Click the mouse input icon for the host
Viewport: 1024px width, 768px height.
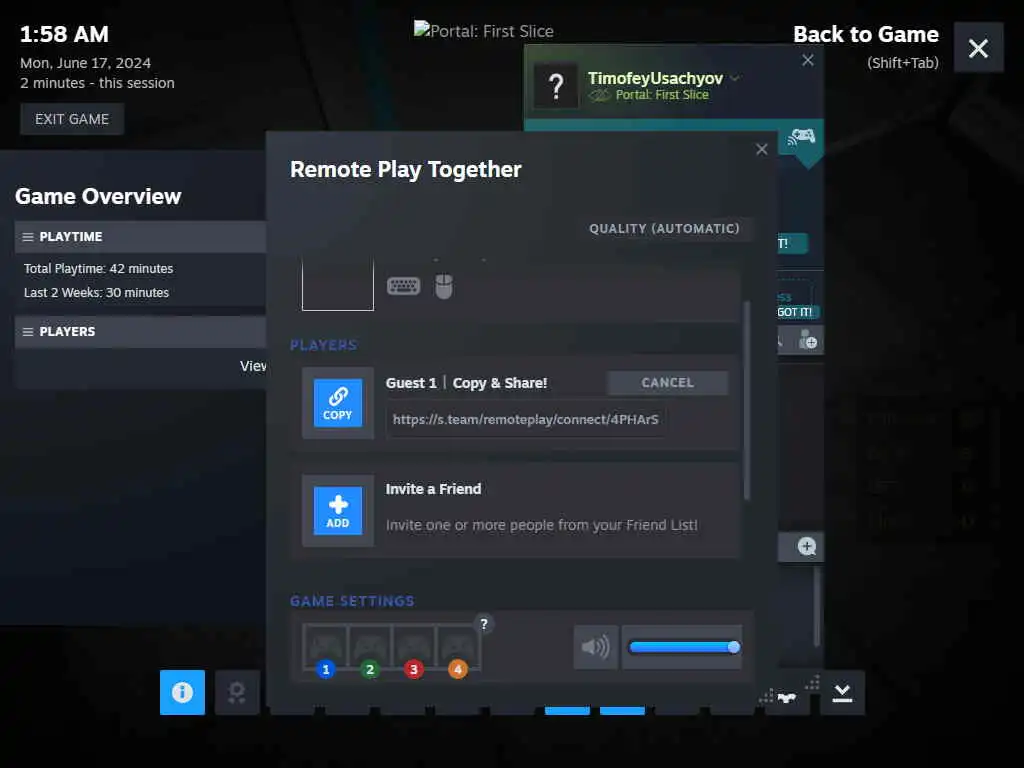point(443,287)
